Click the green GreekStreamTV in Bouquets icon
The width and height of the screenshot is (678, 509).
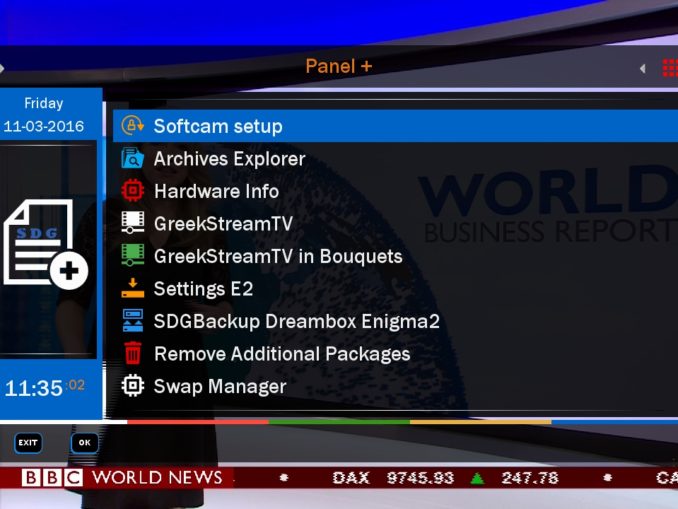click(132, 255)
